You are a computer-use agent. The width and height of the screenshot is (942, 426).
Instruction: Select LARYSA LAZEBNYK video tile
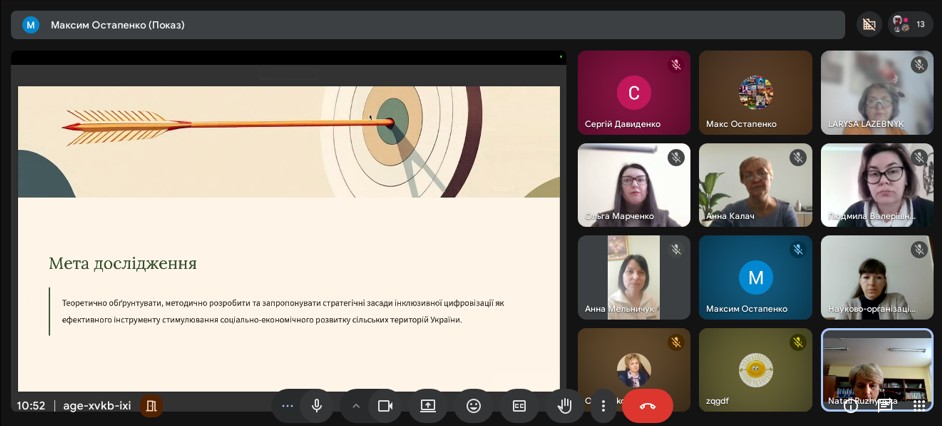point(877,92)
